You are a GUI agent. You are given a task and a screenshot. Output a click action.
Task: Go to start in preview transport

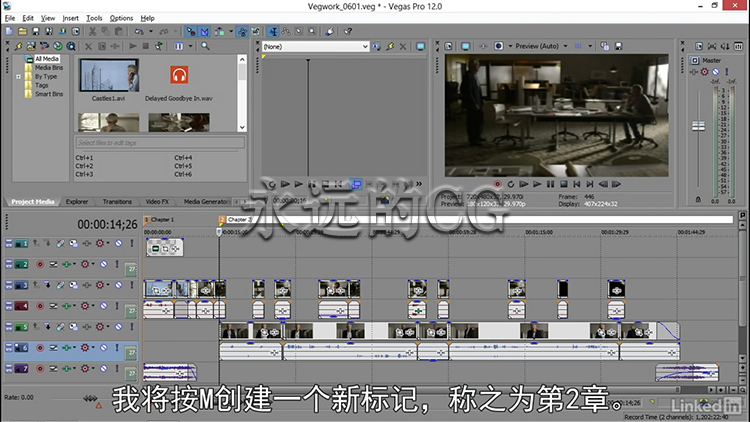577,184
